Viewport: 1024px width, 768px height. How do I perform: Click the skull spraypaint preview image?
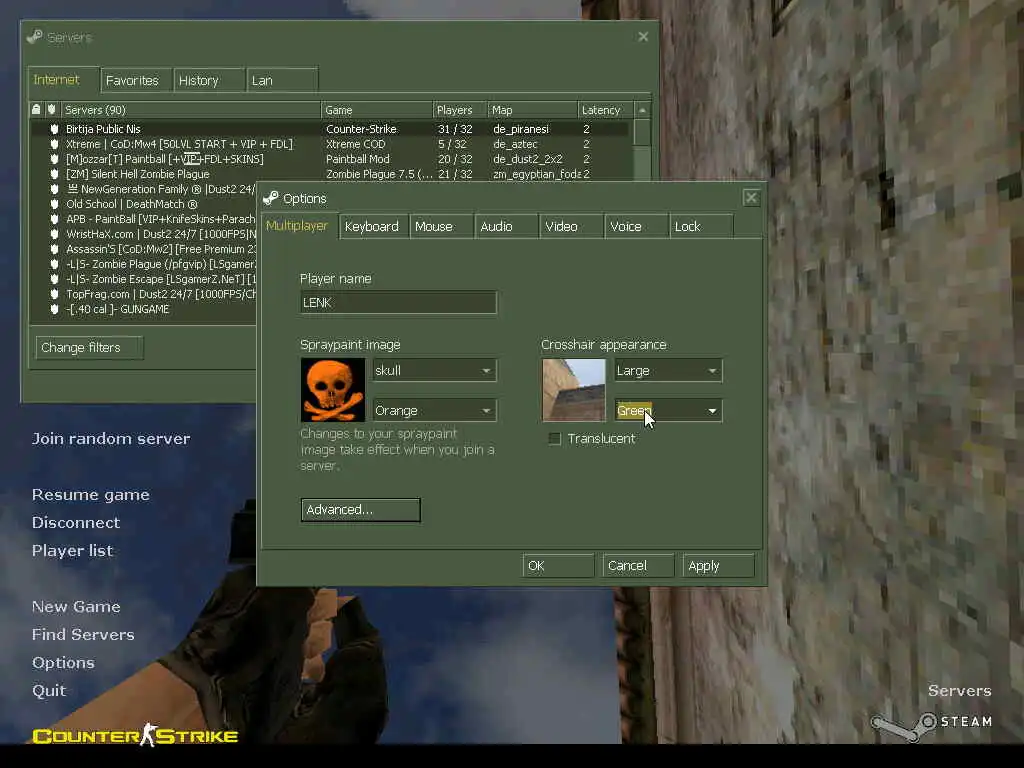tap(333, 390)
